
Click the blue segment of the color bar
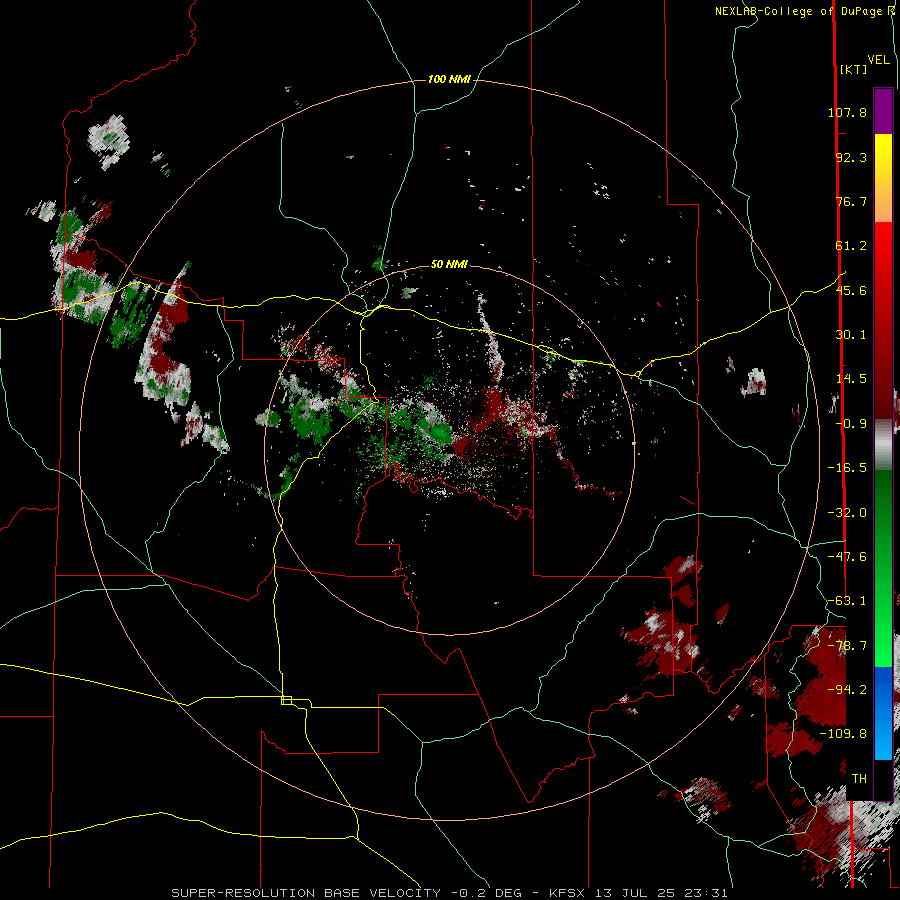[883, 712]
